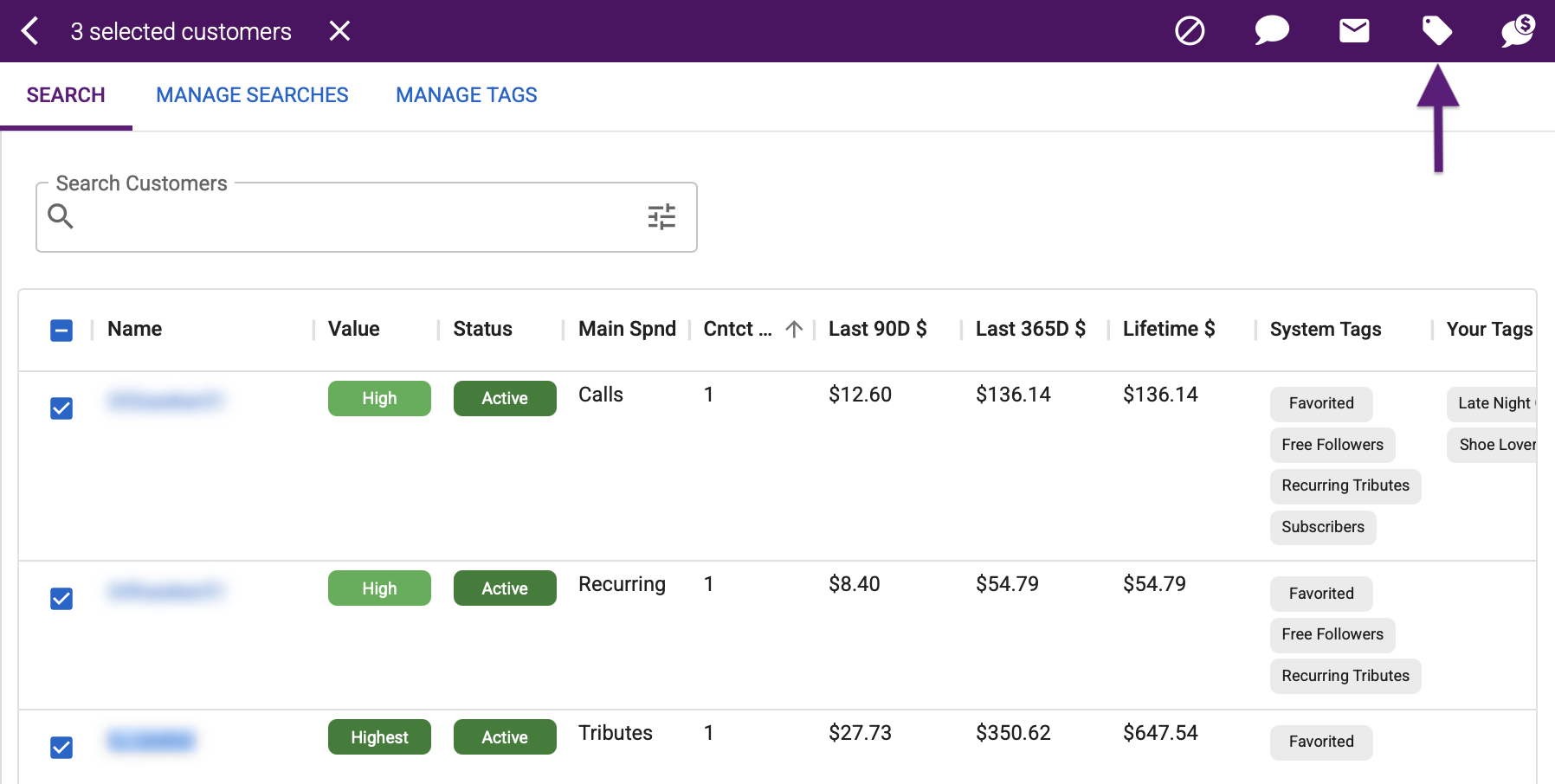Click Active status badge in Tributes row
This screenshot has height=784, width=1555.
505,737
